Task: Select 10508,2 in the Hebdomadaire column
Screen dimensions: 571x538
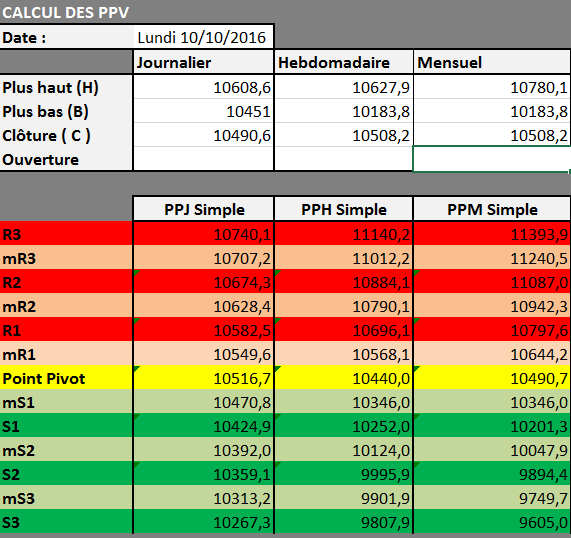Action: point(343,135)
